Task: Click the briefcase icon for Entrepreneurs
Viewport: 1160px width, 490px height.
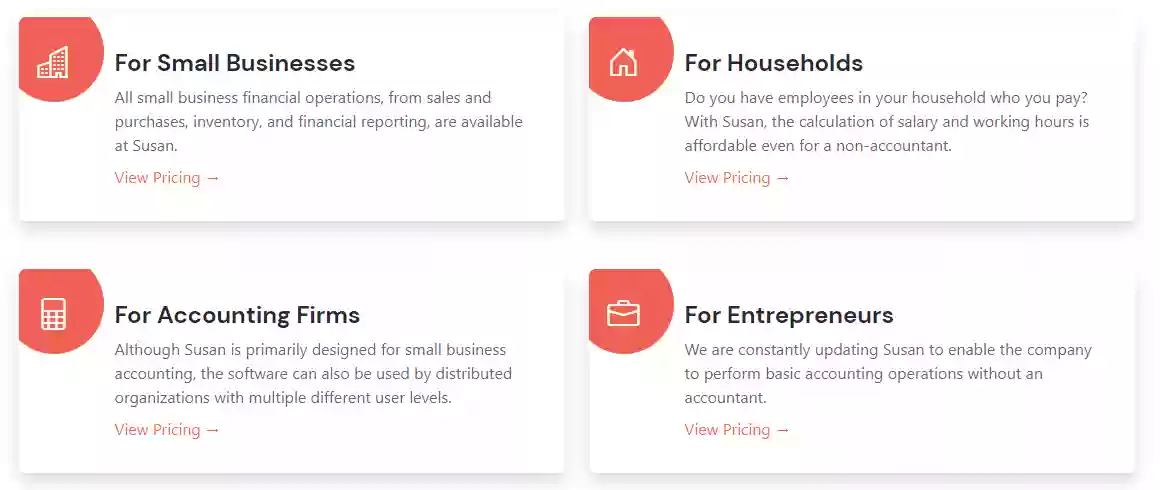Action: (x=623, y=314)
